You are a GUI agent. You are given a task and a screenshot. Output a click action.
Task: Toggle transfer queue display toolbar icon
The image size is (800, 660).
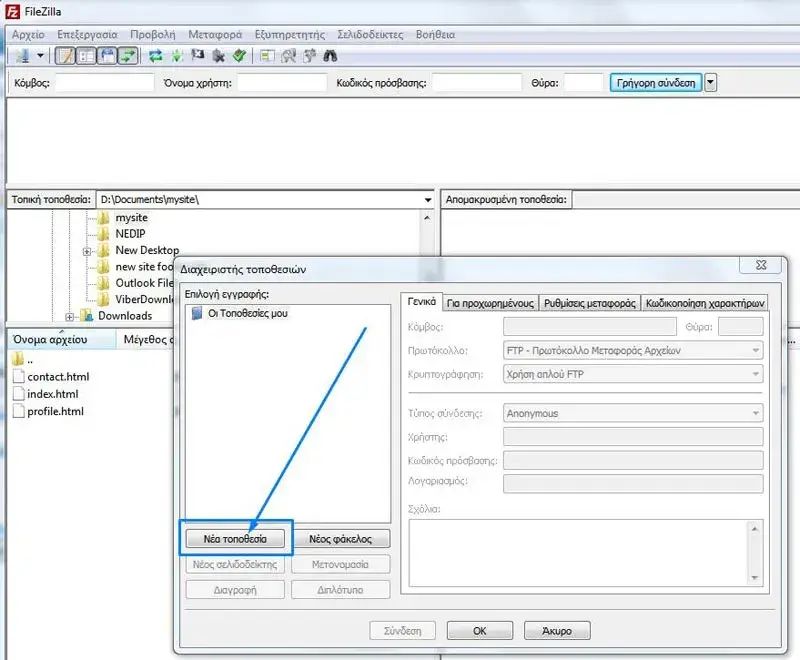coord(128,56)
